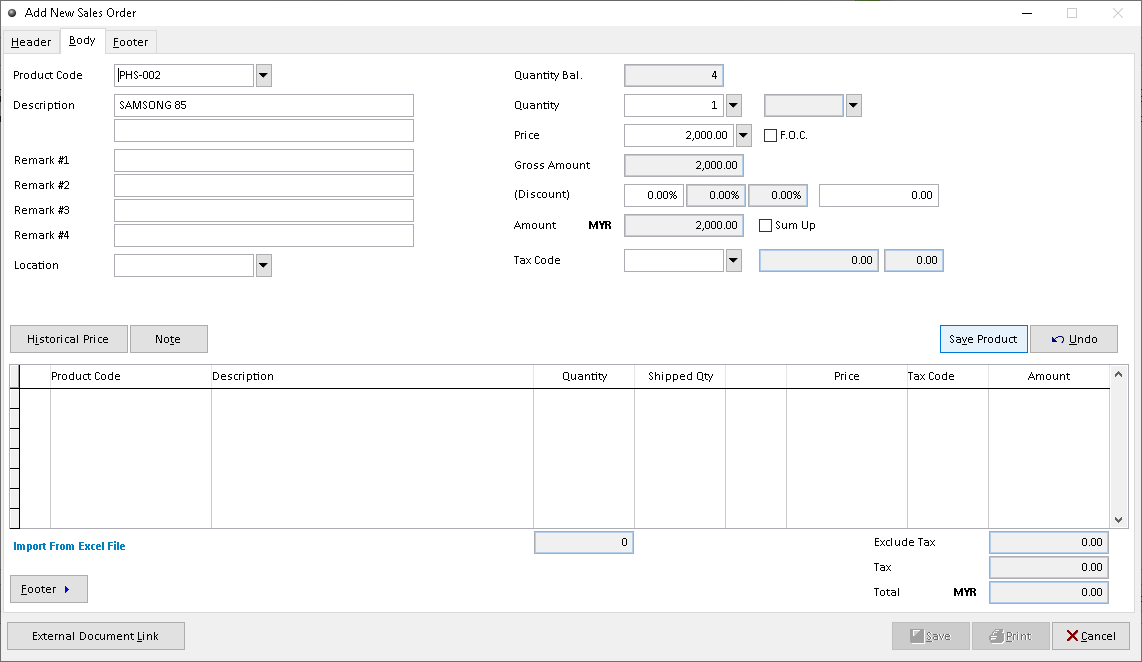Click the Undo icon to revert changes
Image resolution: width=1142 pixels, height=662 pixels.
tap(1059, 339)
